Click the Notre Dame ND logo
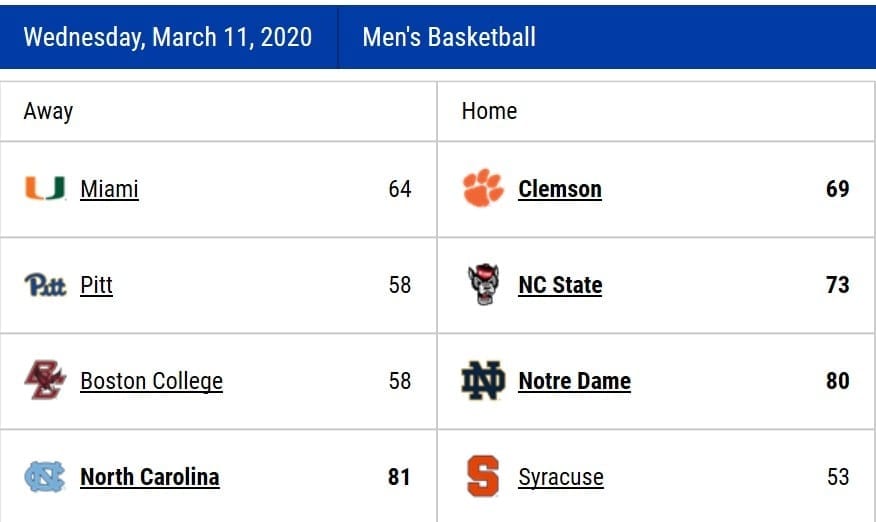Viewport: 876px width, 522px height. click(483, 380)
